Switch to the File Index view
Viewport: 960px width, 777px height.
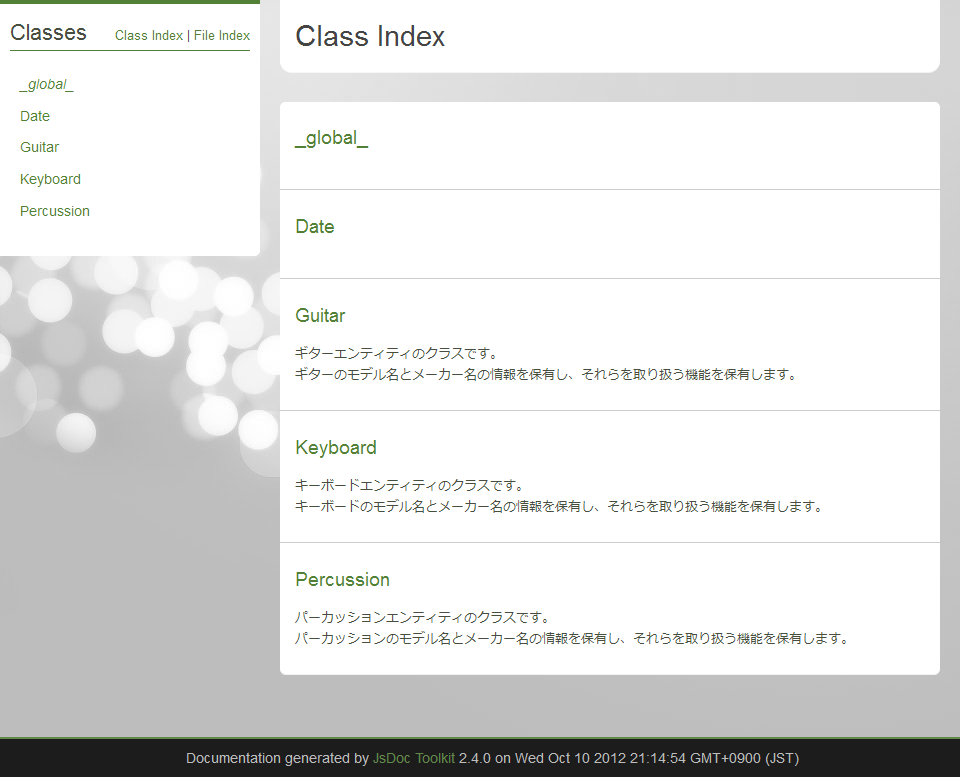(221, 35)
